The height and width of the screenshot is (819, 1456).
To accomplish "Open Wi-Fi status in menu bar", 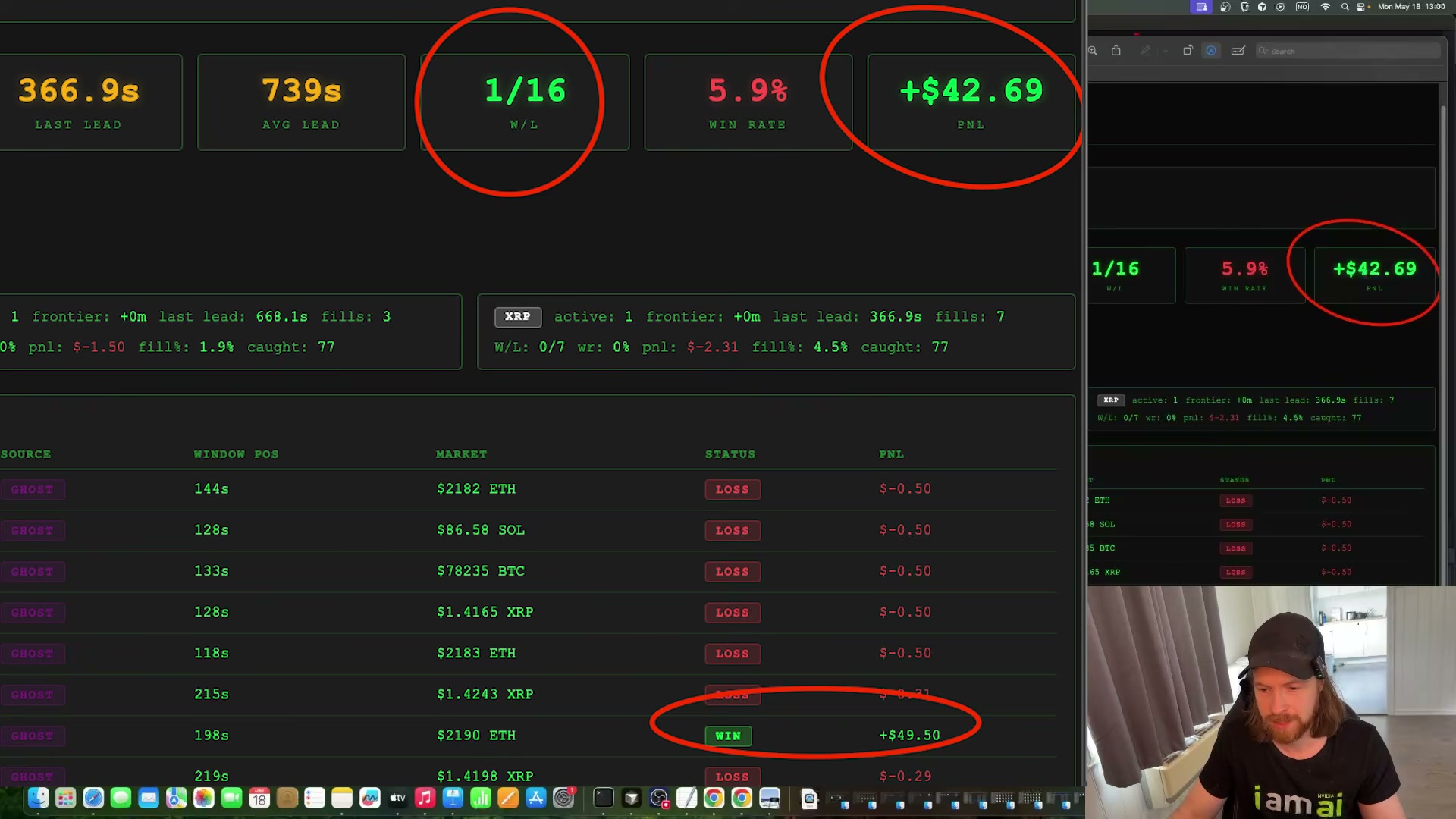I will tap(1325, 7).
